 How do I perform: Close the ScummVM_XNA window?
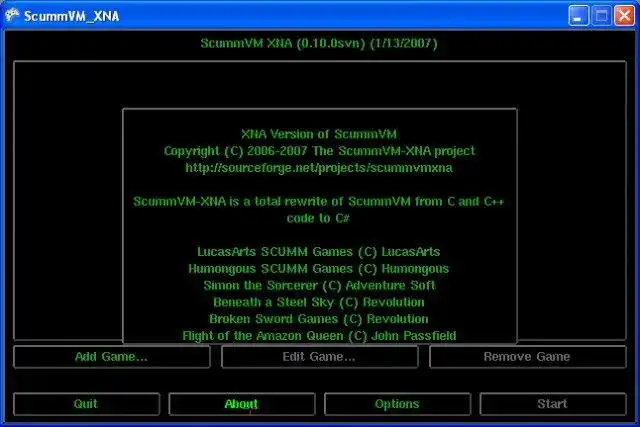coord(624,16)
